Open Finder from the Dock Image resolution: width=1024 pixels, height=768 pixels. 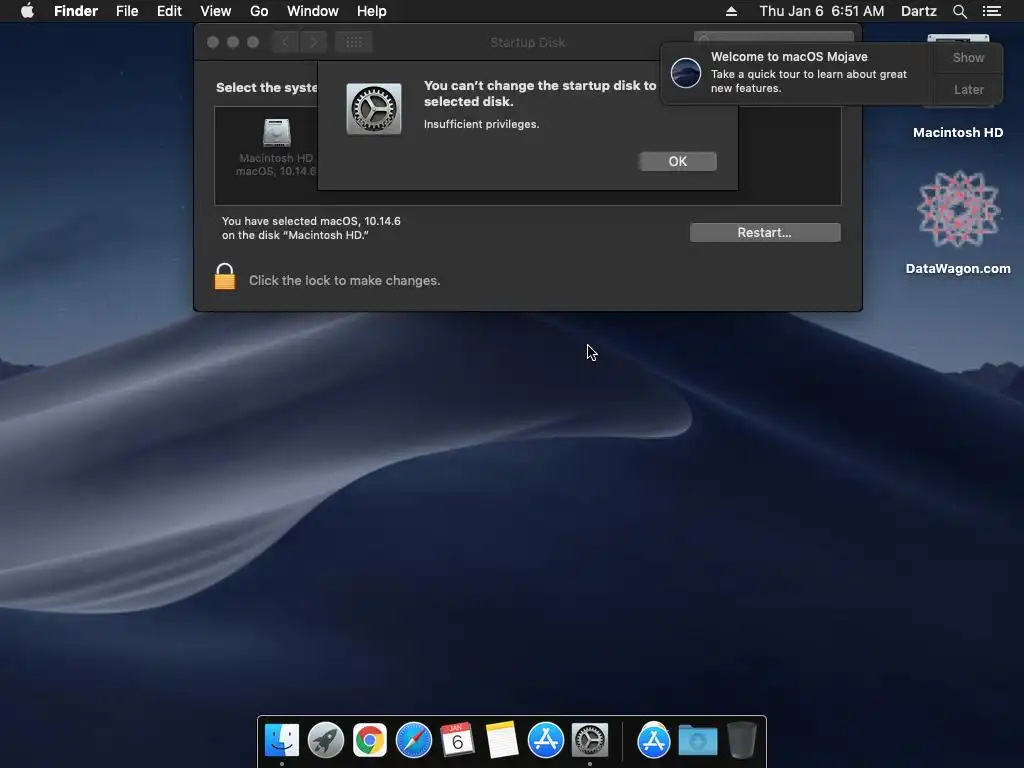(282, 741)
